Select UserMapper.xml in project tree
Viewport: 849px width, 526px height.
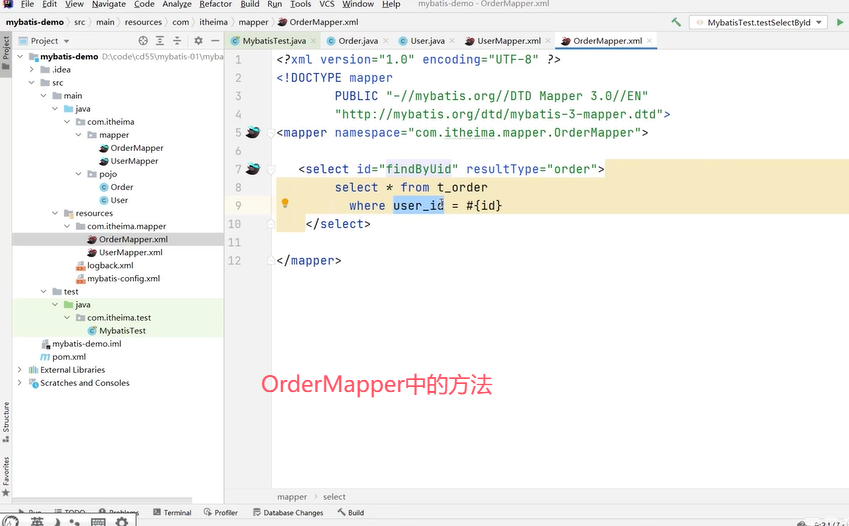click(x=125, y=252)
